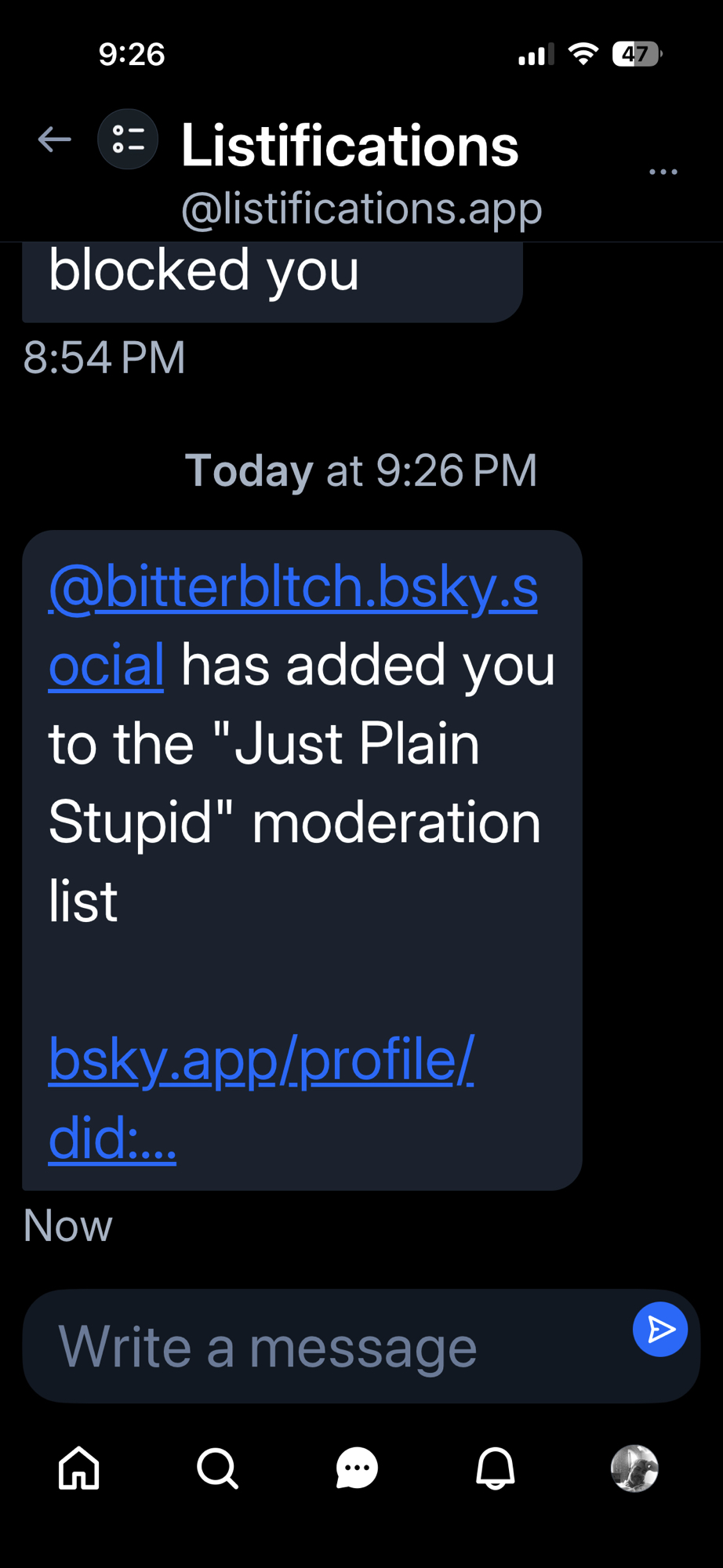723x1568 pixels.
Task: Open the Search tab
Action: click(217, 1468)
